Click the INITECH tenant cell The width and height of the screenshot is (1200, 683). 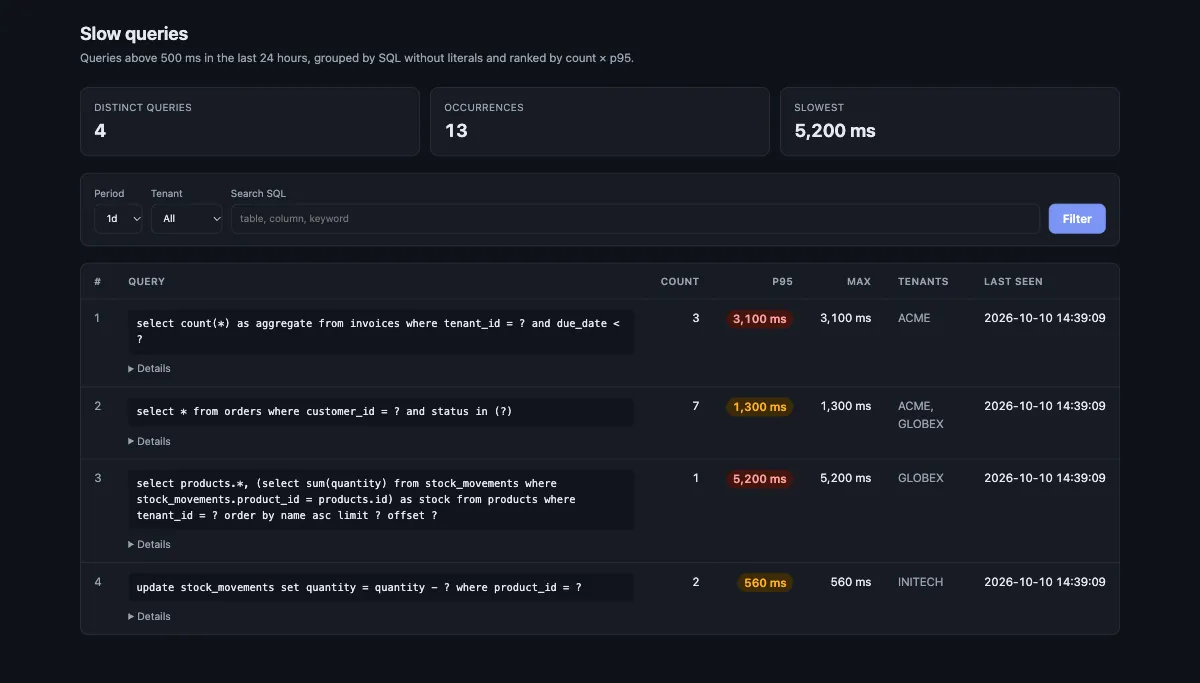tap(921, 582)
